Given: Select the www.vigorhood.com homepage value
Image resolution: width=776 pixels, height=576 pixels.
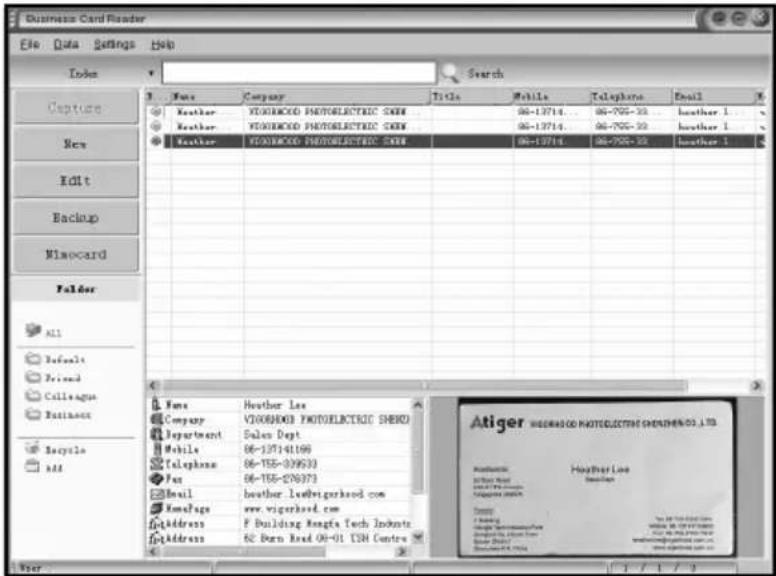Looking at the screenshot, I should pos(291,508).
